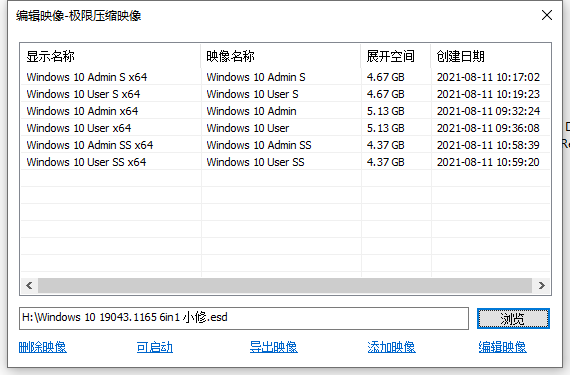Click 4.37 GB in Admin SS row
The image size is (570, 375).
pos(385,145)
